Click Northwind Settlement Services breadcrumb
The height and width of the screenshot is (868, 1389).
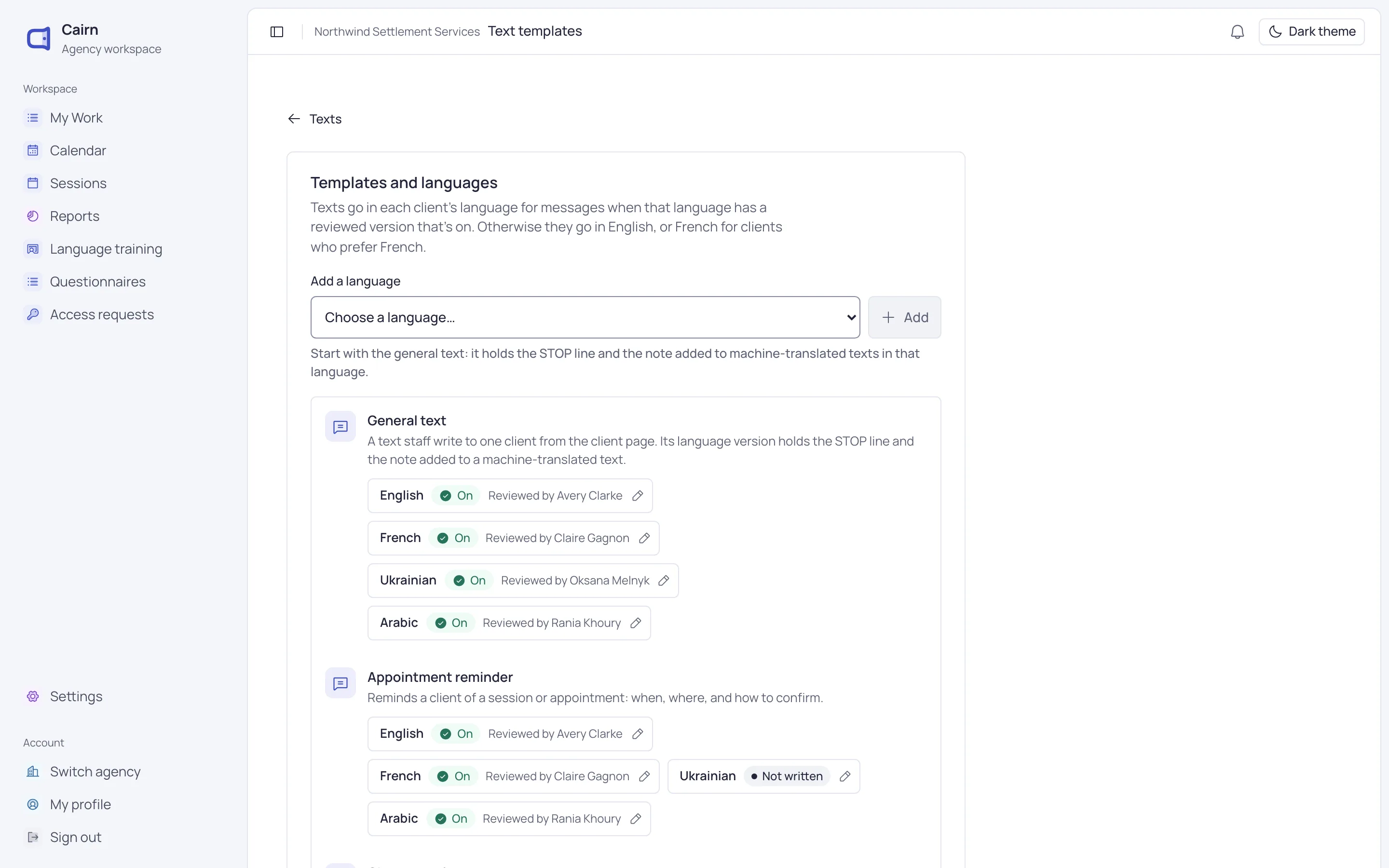pyautogui.click(x=396, y=31)
